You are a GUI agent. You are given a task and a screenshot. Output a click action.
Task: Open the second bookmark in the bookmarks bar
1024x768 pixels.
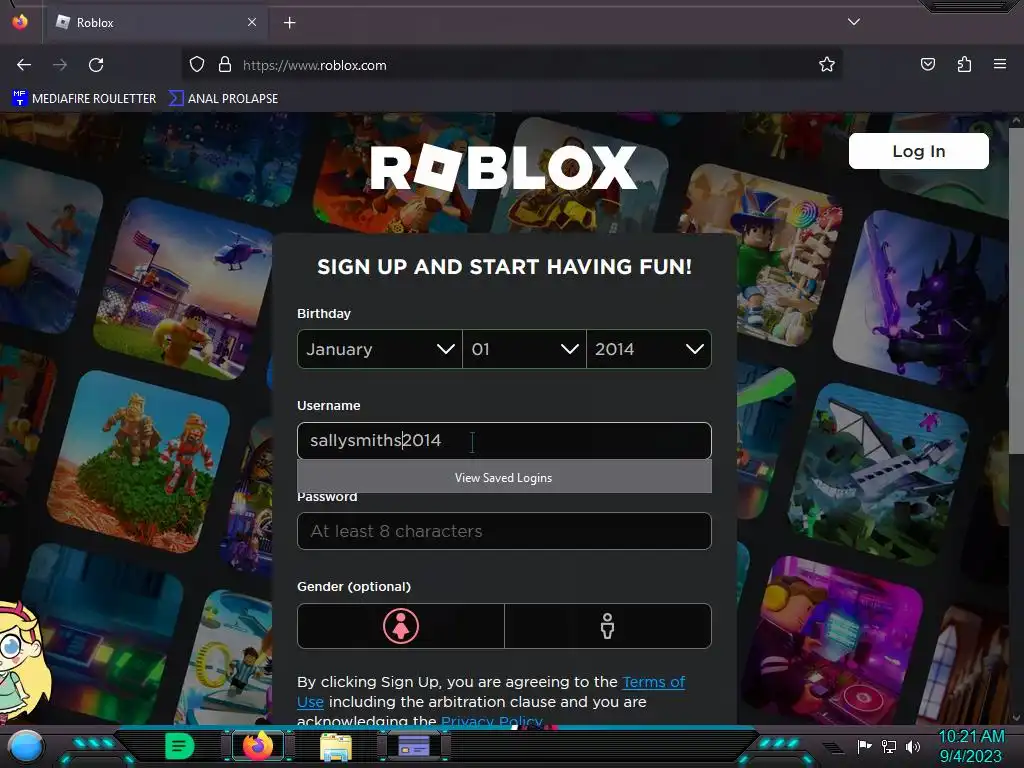coord(223,99)
